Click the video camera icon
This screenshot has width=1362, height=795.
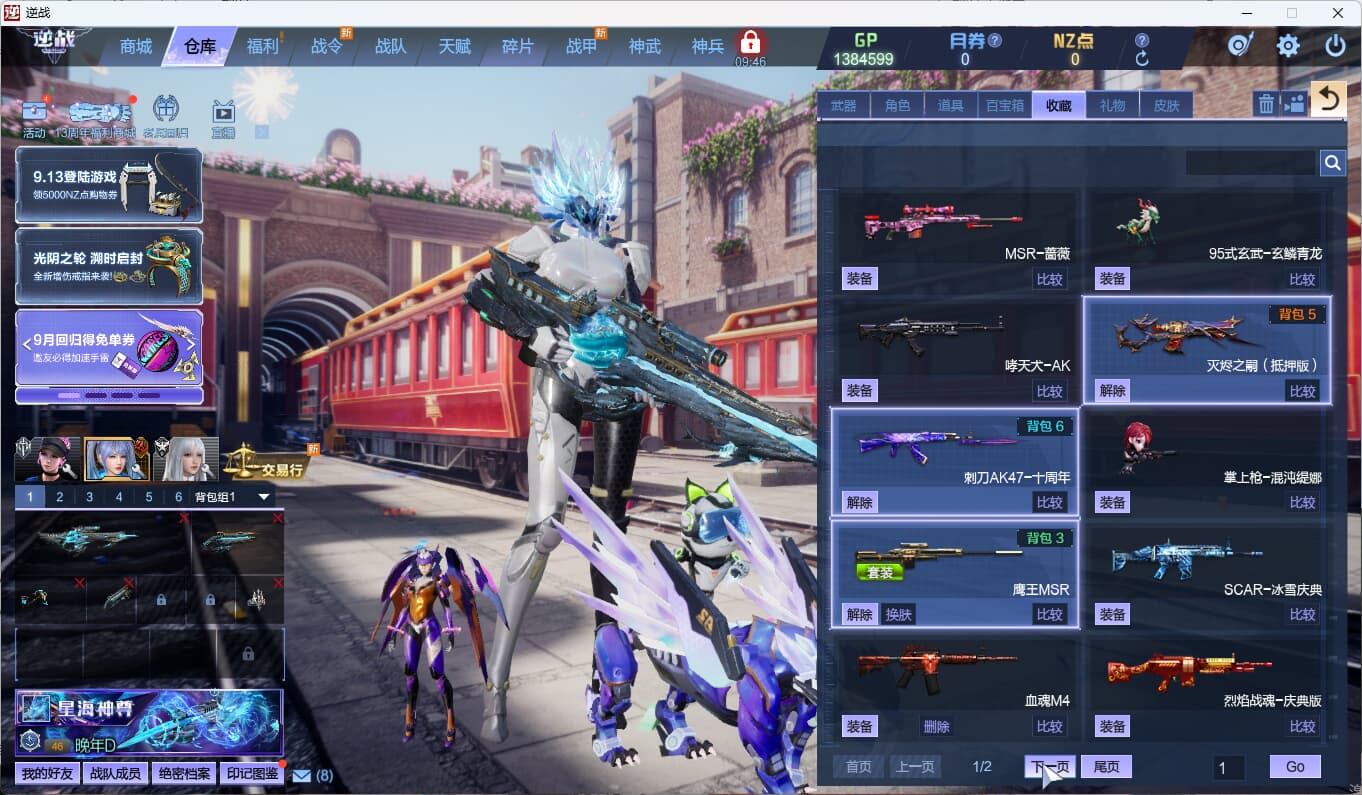[1294, 103]
